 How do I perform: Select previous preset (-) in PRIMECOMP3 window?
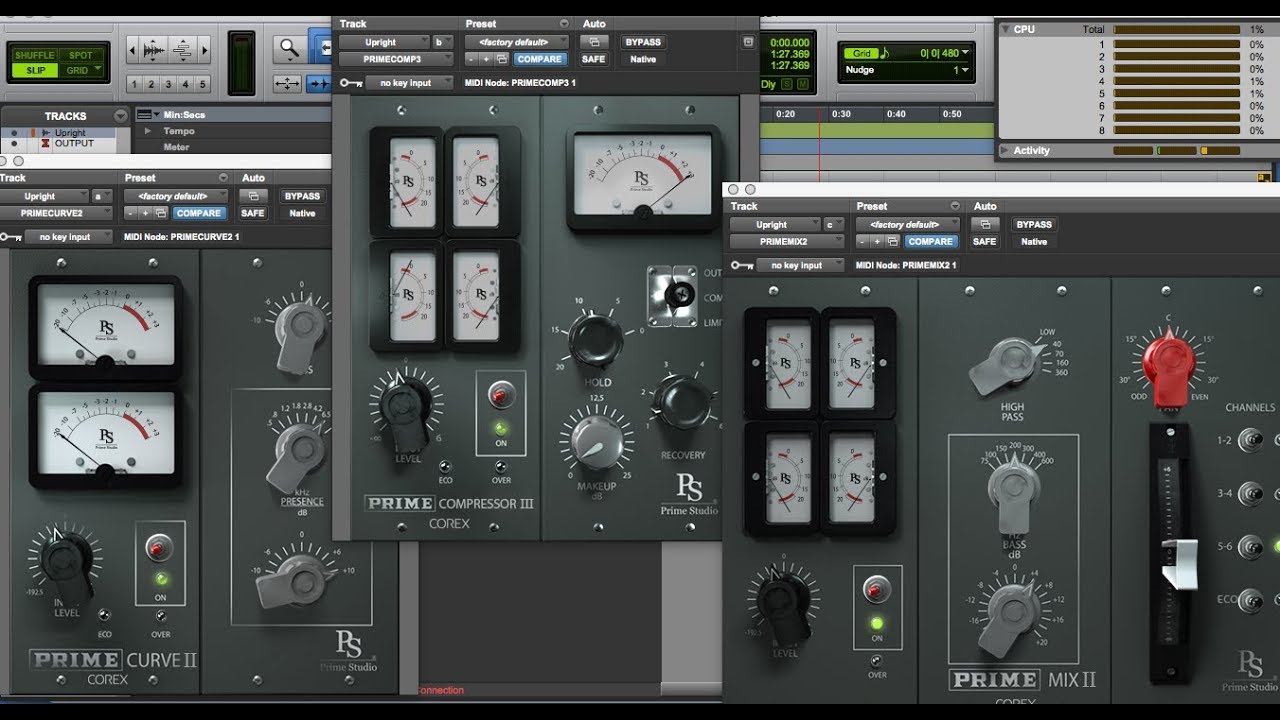[x=472, y=59]
